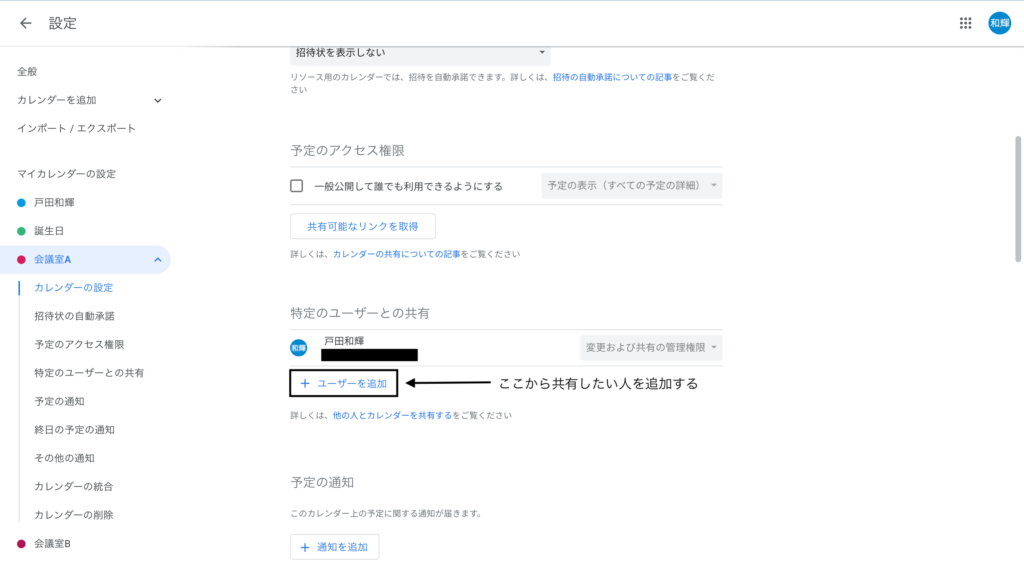This screenshot has width=1024, height=561.
Task: Jump to 特定のユーザーとの共有 in sidebar
Action: 89,373
